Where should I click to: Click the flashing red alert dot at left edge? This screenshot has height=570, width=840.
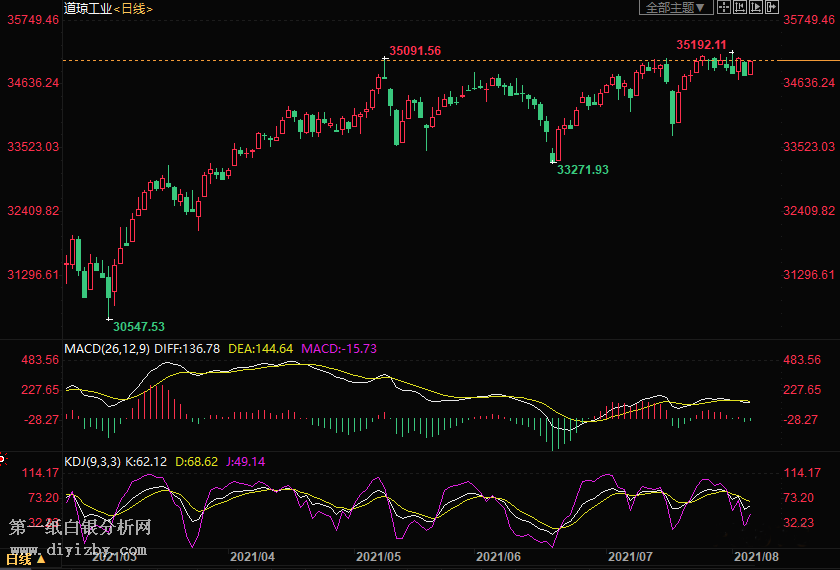click(2, 459)
